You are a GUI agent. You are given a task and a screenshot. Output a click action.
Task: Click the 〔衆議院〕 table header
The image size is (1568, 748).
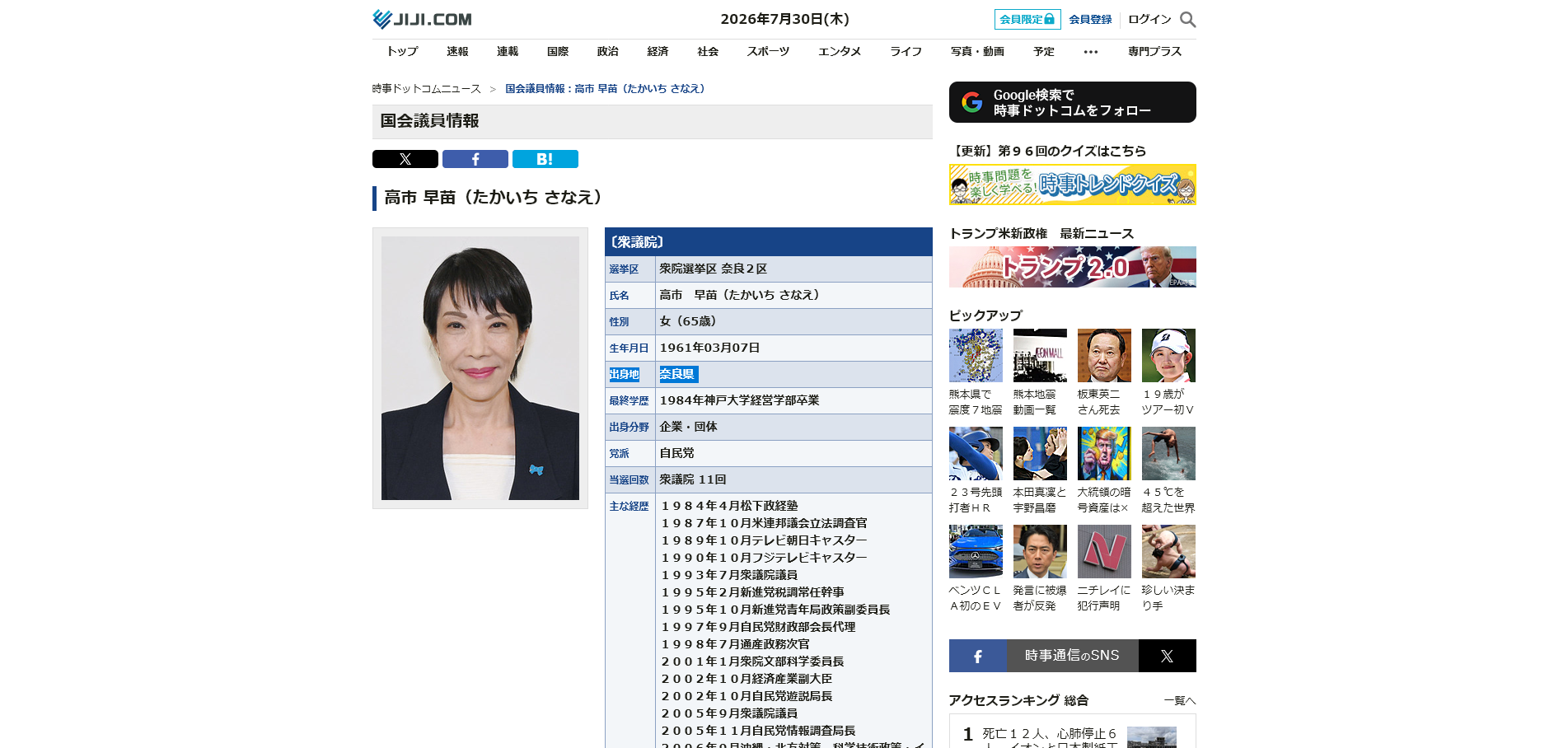(769, 241)
